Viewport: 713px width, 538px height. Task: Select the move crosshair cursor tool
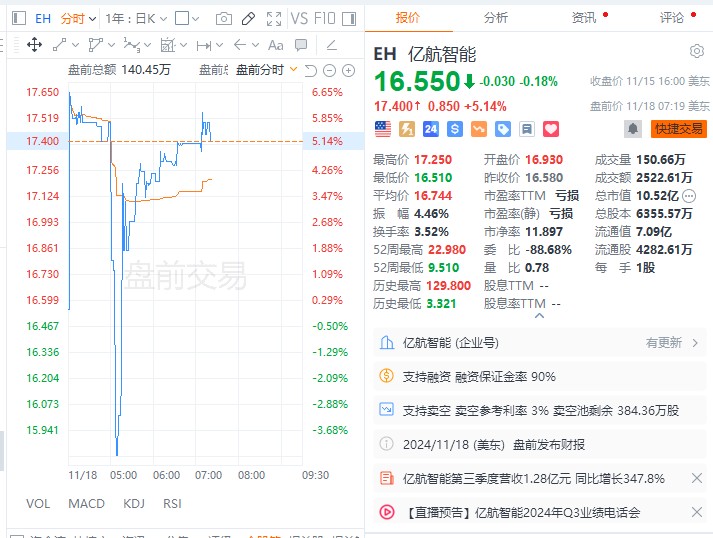click(35, 45)
